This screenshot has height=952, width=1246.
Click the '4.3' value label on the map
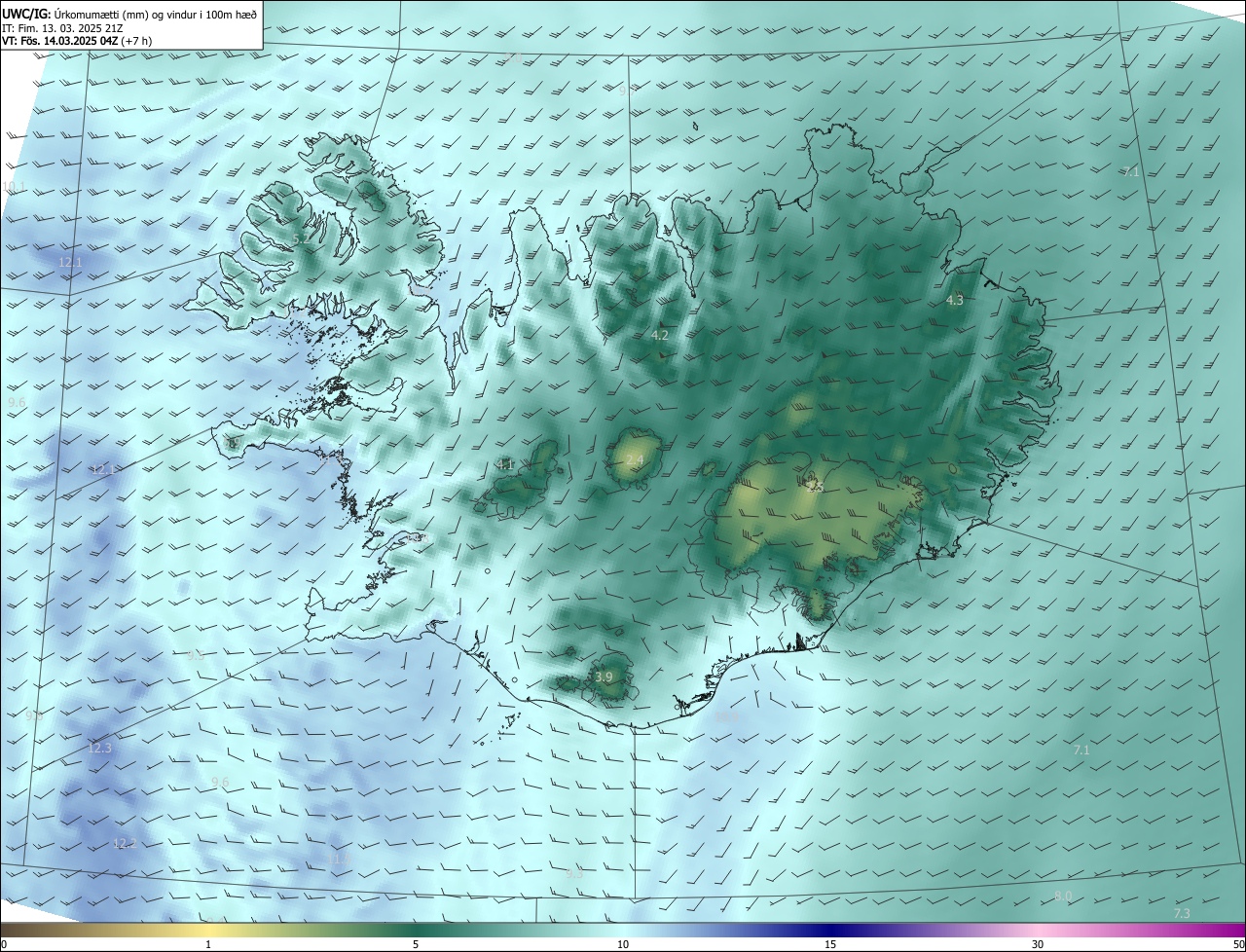955,301
